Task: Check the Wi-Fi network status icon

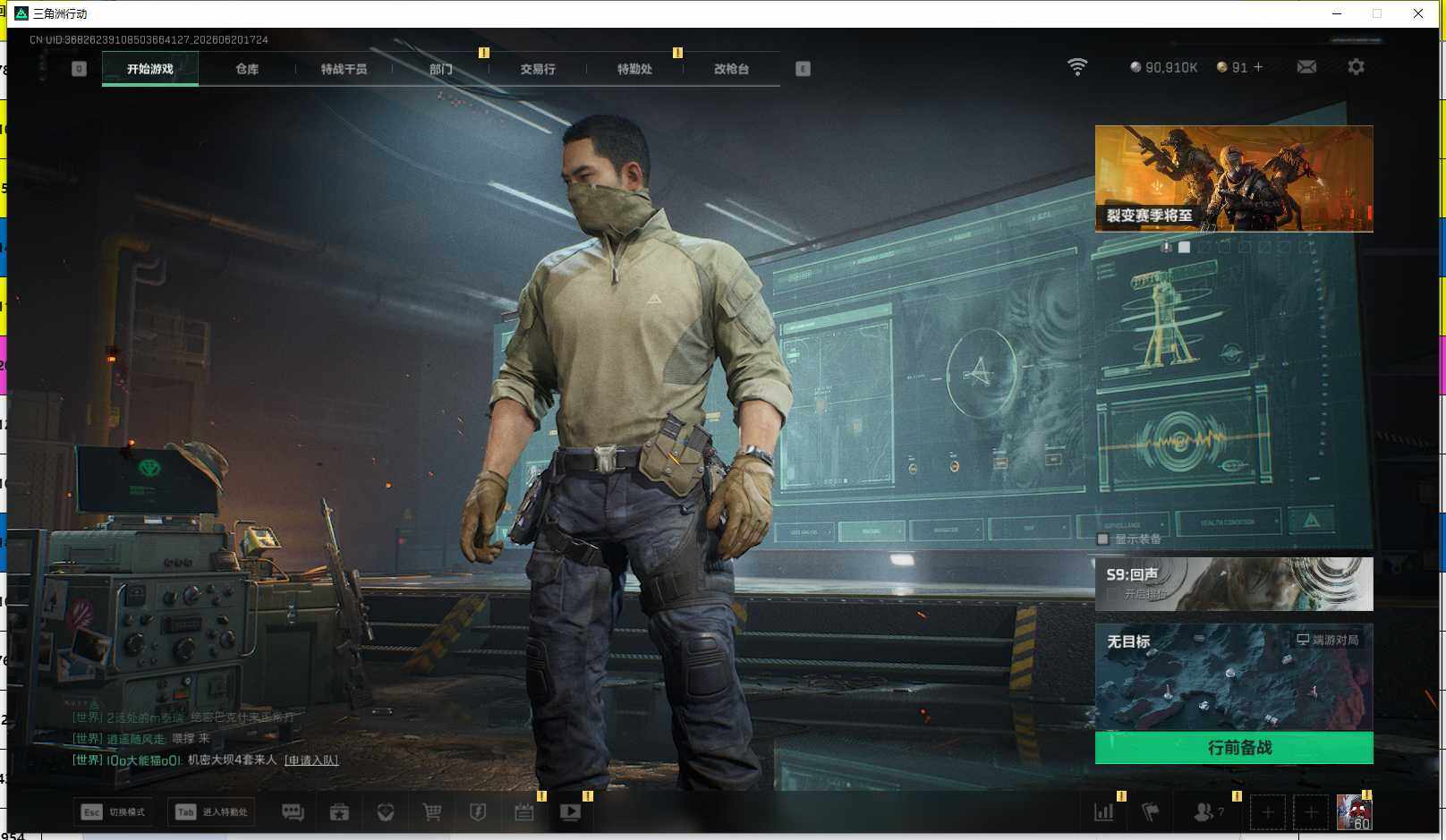Action: (x=1077, y=67)
